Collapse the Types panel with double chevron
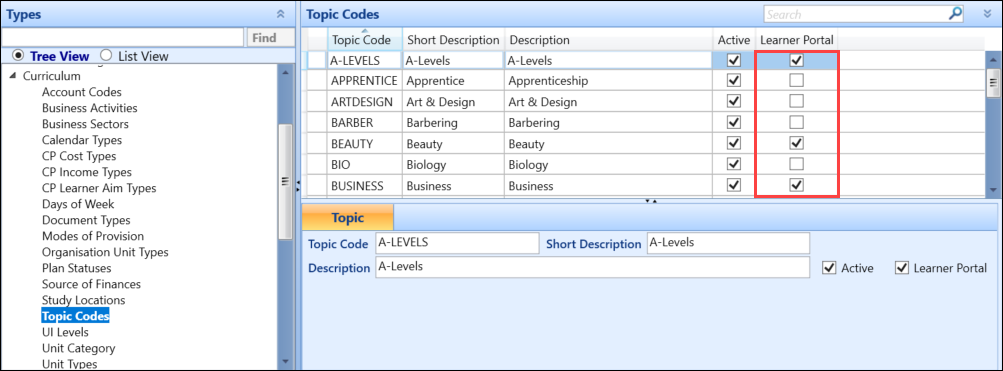This screenshot has width=1003, height=371. [x=280, y=14]
